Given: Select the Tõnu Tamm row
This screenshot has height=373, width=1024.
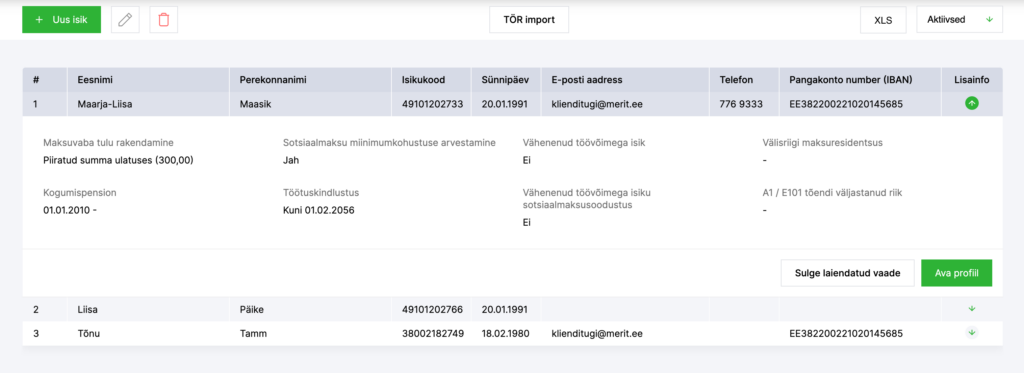Looking at the screenshot, I should (x=512, y=333).
